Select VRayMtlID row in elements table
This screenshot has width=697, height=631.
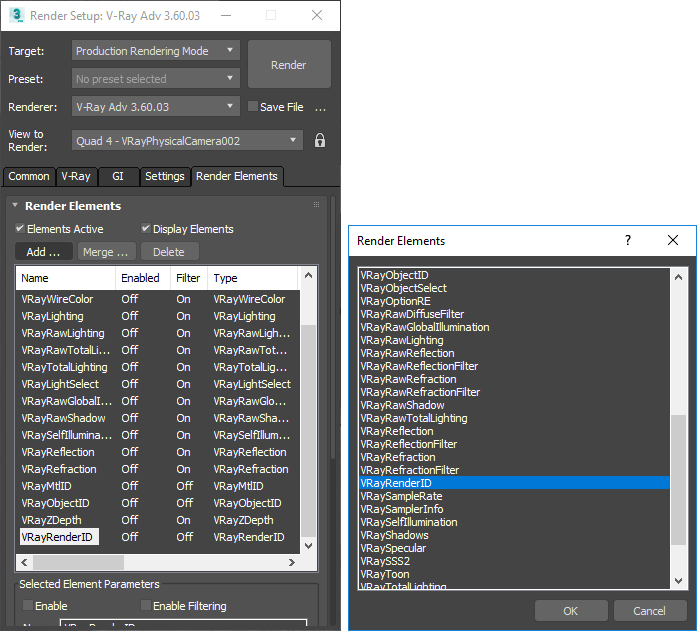158,486
